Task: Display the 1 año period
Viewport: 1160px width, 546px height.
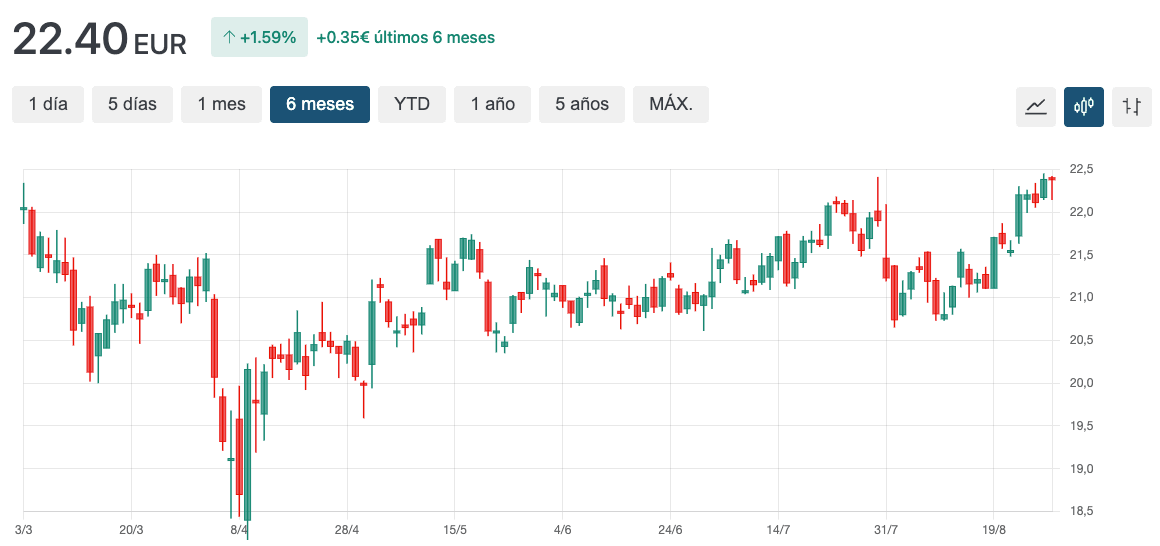Action: click(x=492, y=104)
